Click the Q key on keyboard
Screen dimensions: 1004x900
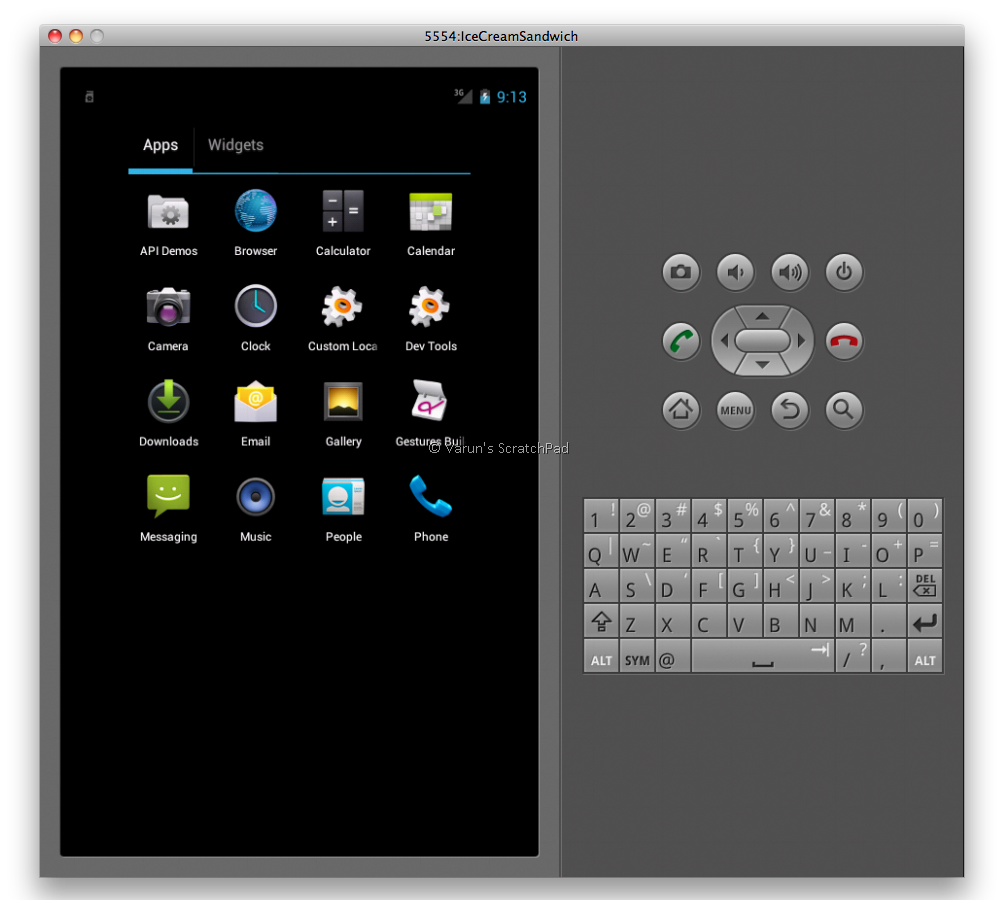601,551
